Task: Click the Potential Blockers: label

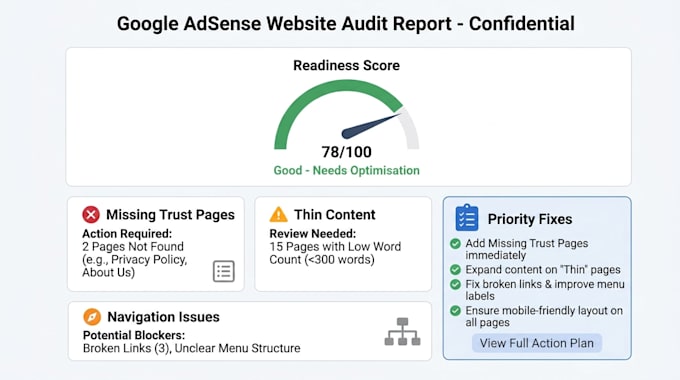Action: coord(134,335)
